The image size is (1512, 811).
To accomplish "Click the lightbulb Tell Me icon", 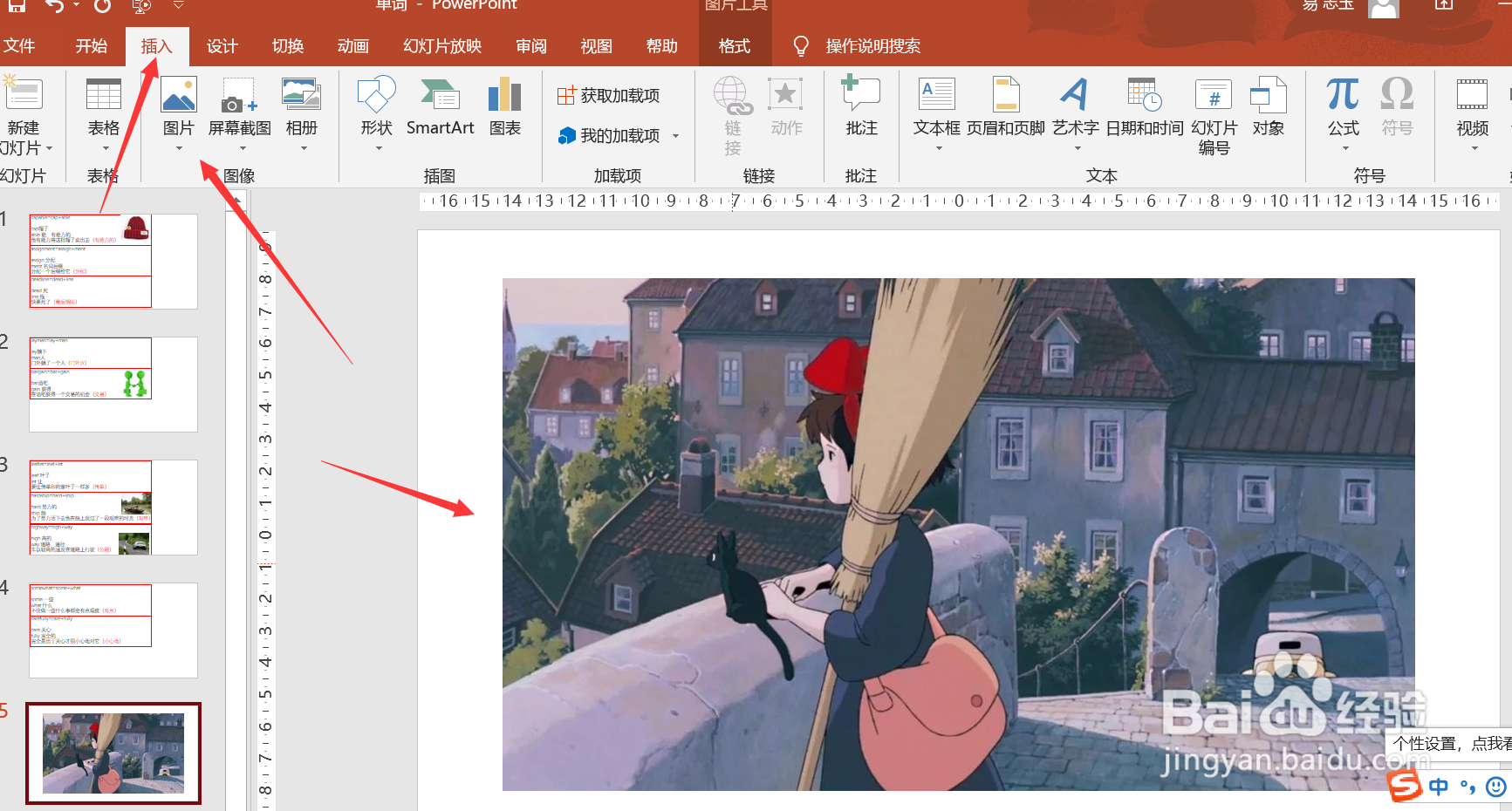I will point(800,46).
